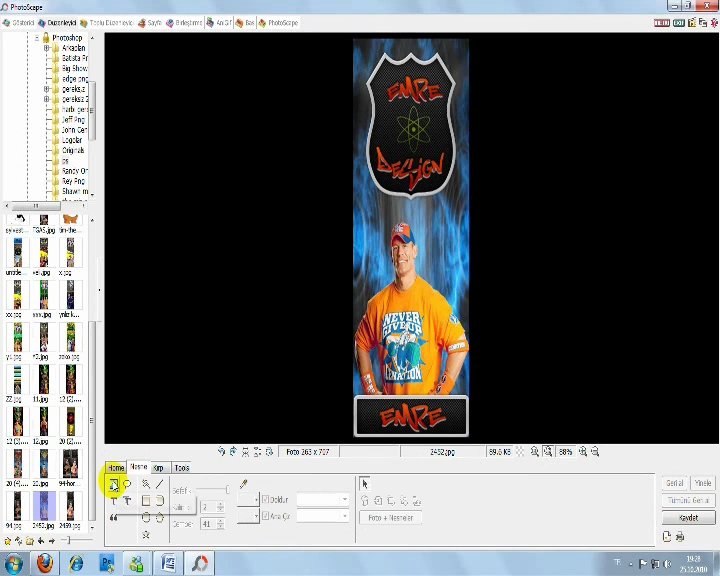Click the Geri al button

675,483
